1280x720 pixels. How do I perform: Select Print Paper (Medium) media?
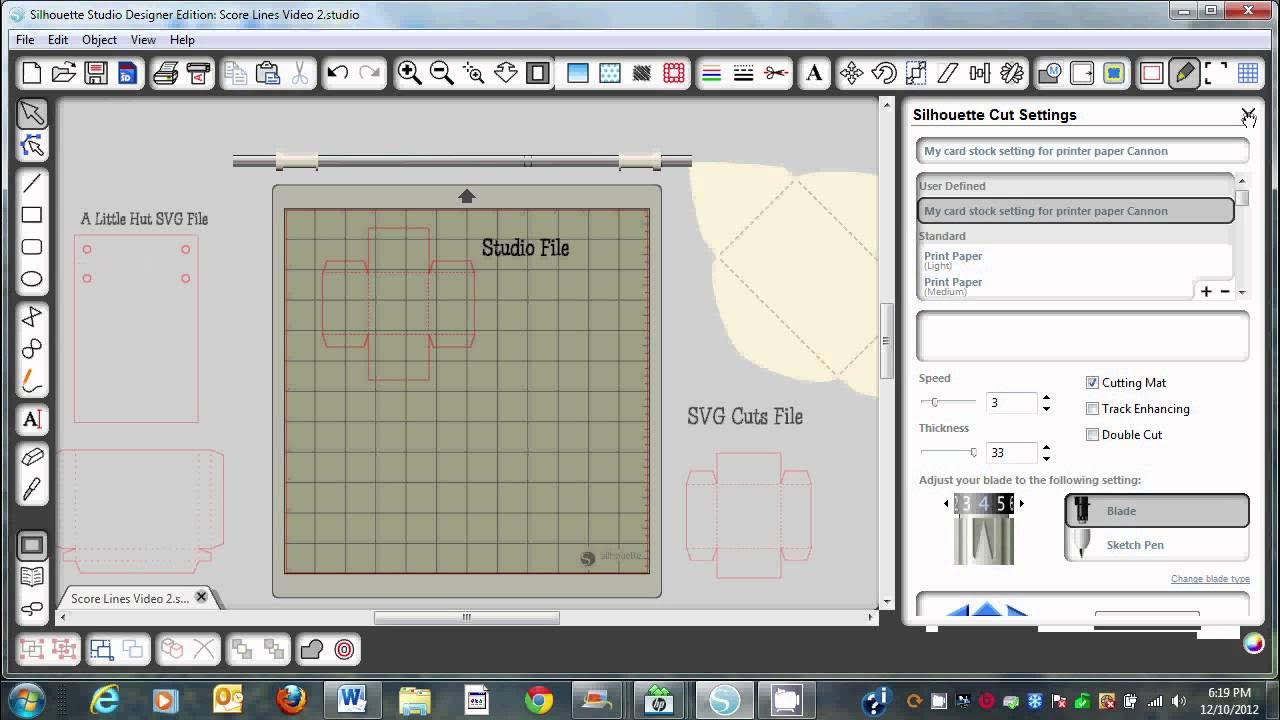point(1056,286)
